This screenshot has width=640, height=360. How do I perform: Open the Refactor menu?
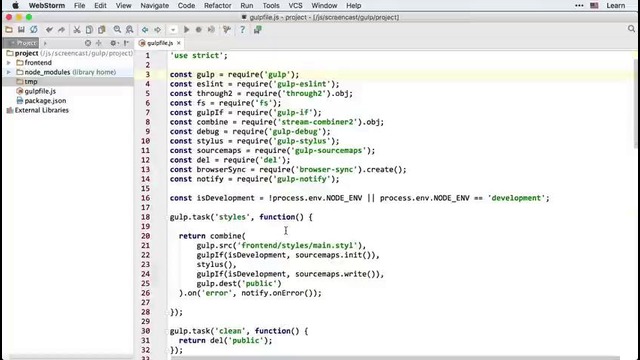[218, 6]
